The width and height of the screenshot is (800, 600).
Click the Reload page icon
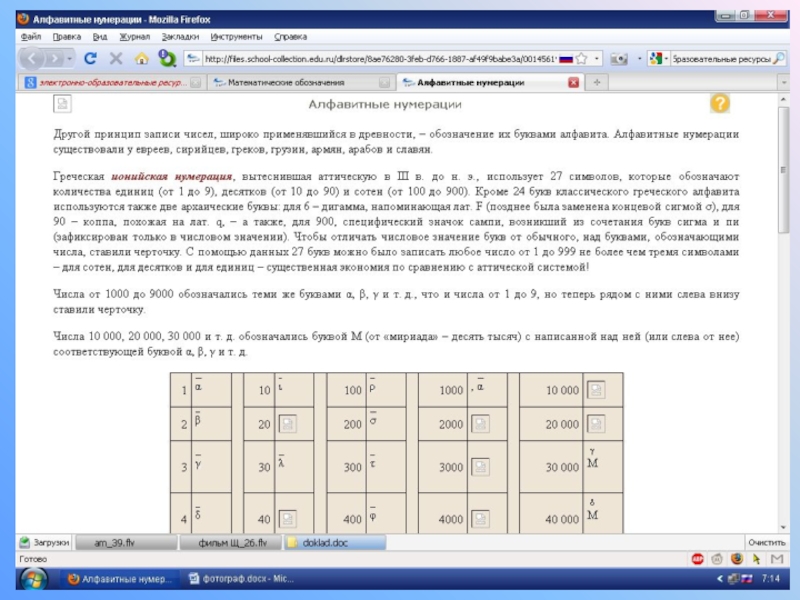pos(90,59)
